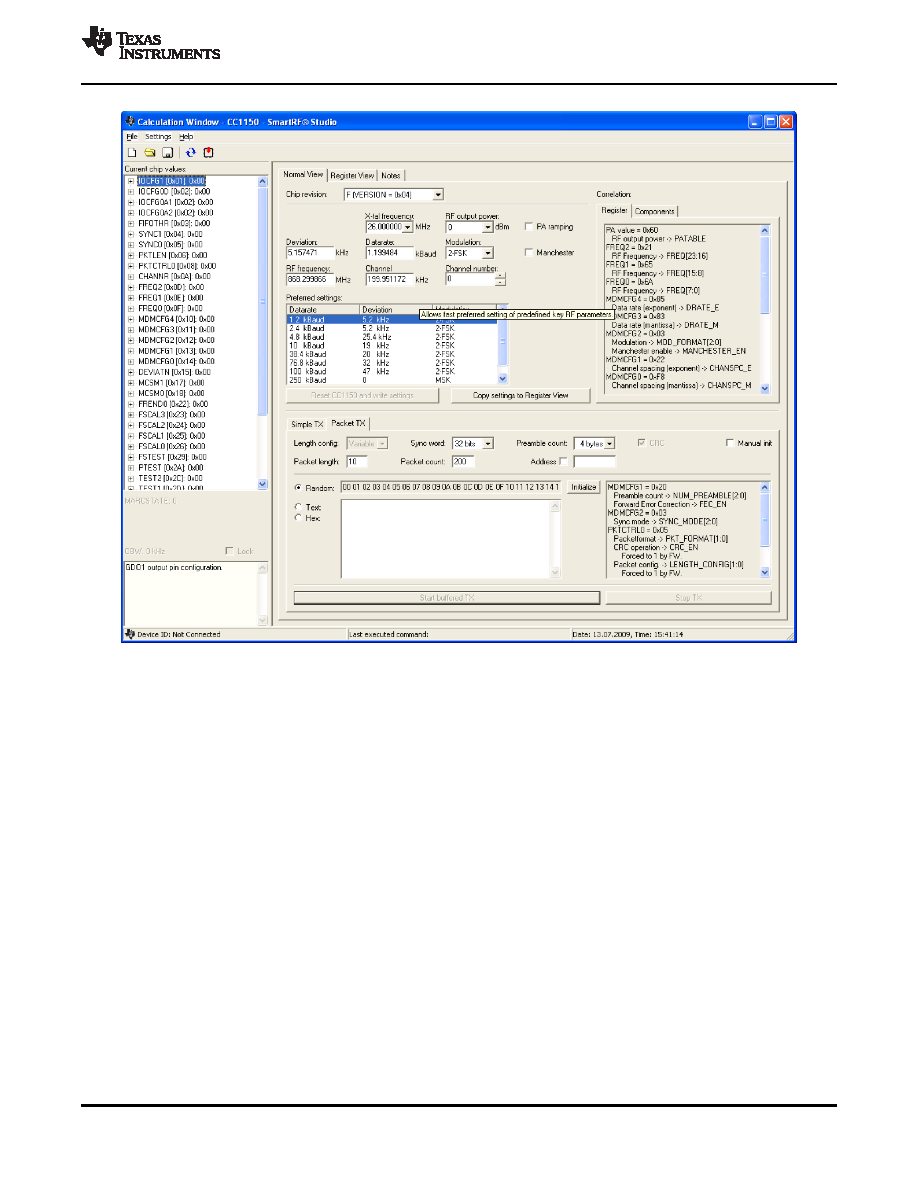The width and height of the screenshot is (918, 1188).
Task: Click the Save disk toolbar icon
Action: [167, 152]
